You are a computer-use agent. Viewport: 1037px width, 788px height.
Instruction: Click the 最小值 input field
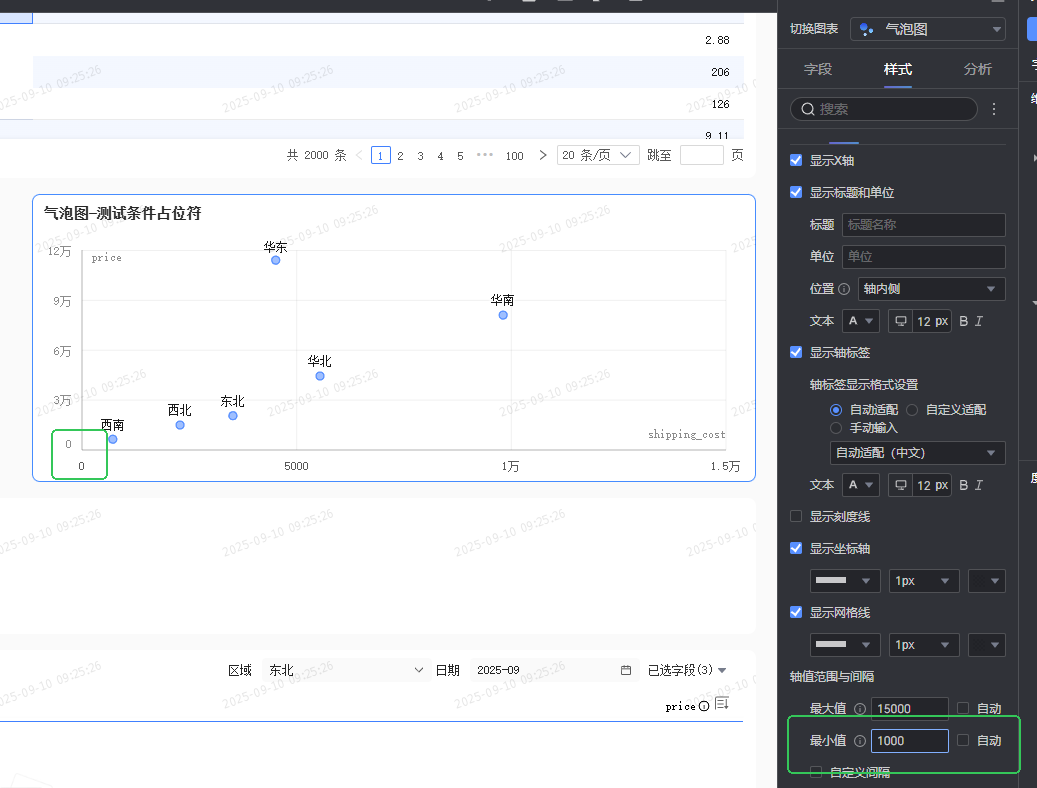tap(909, 740)
